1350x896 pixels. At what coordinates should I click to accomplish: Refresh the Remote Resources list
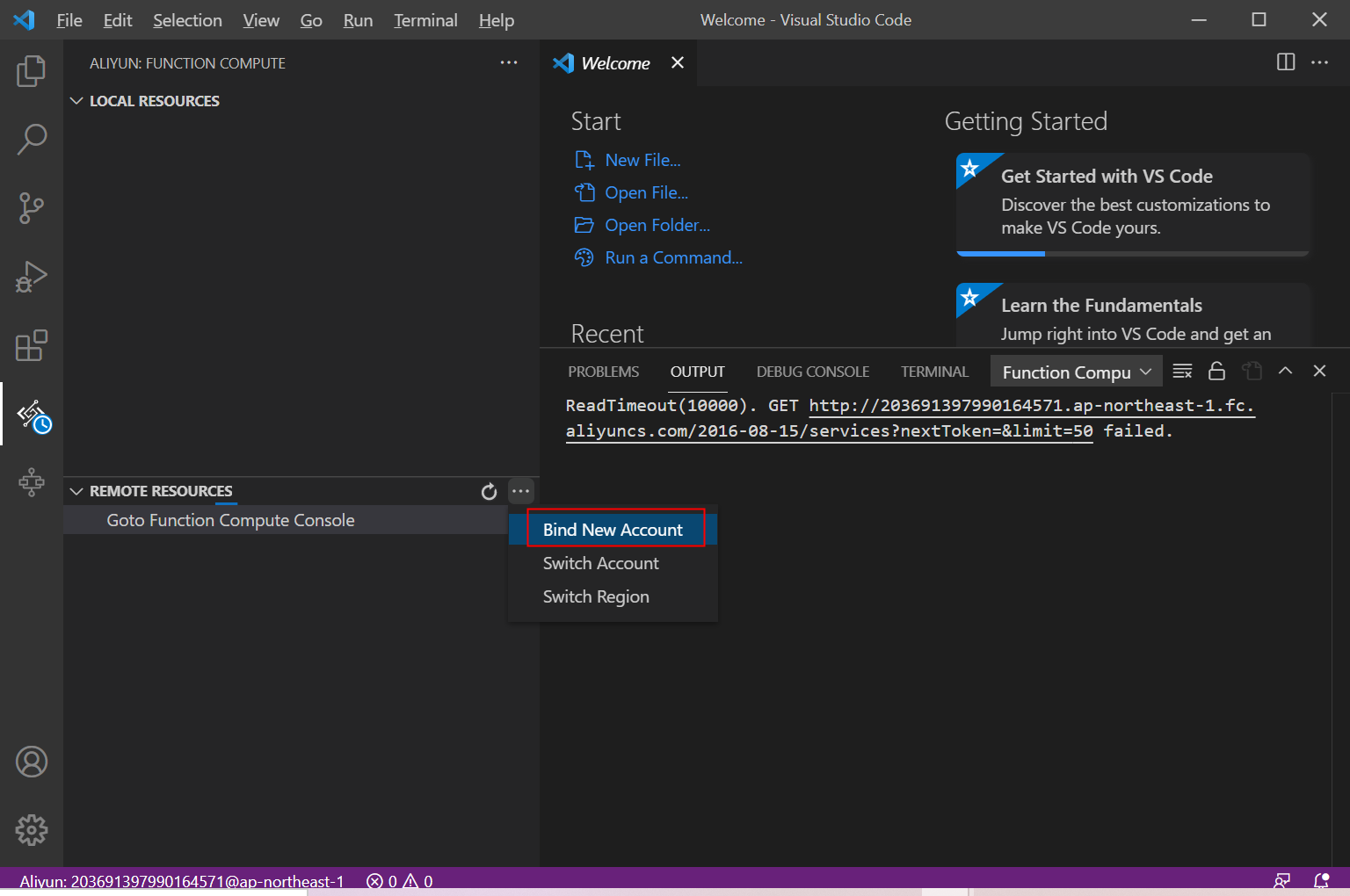coord(490,492)
